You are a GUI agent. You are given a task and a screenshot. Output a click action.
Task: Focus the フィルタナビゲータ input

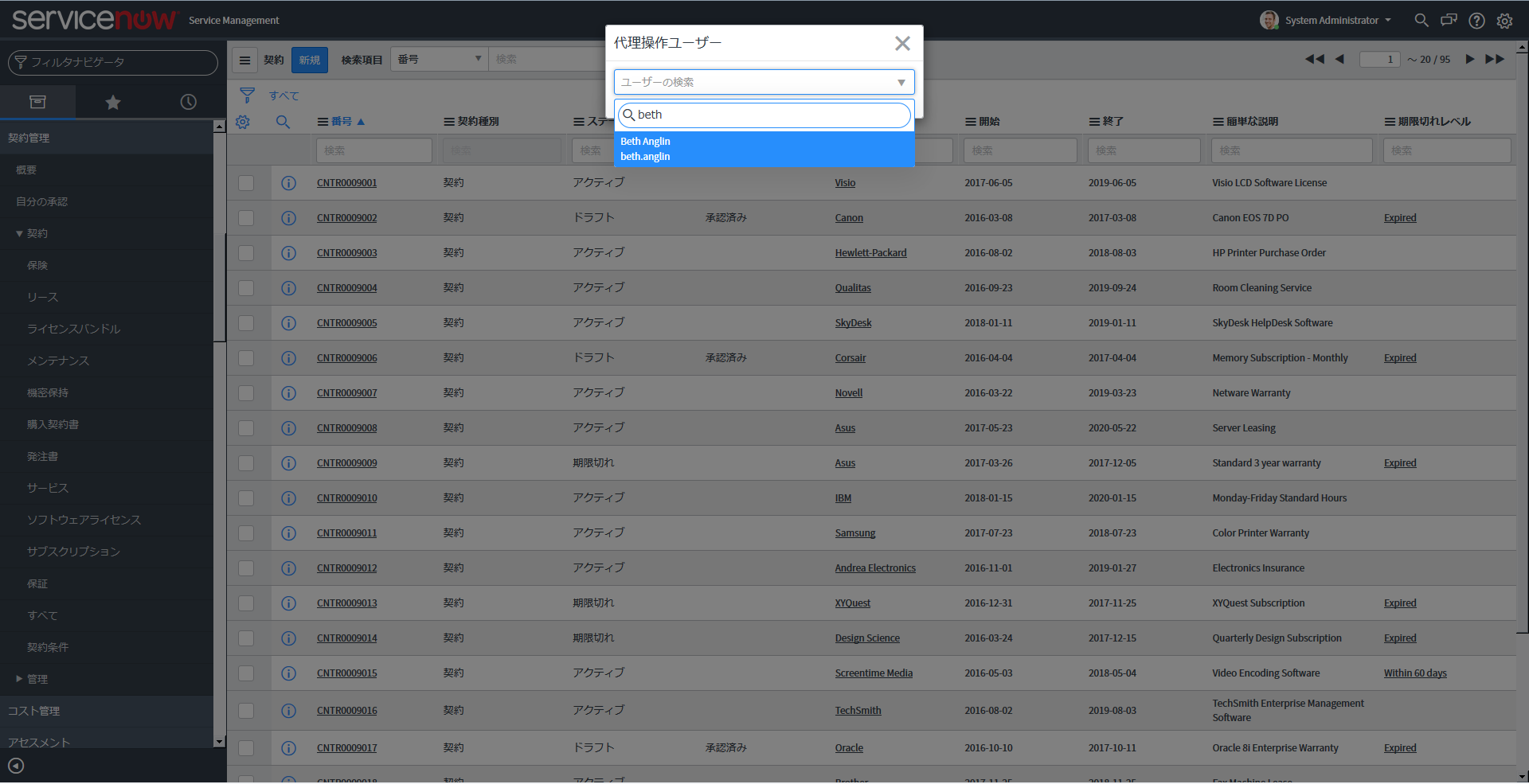113,62
